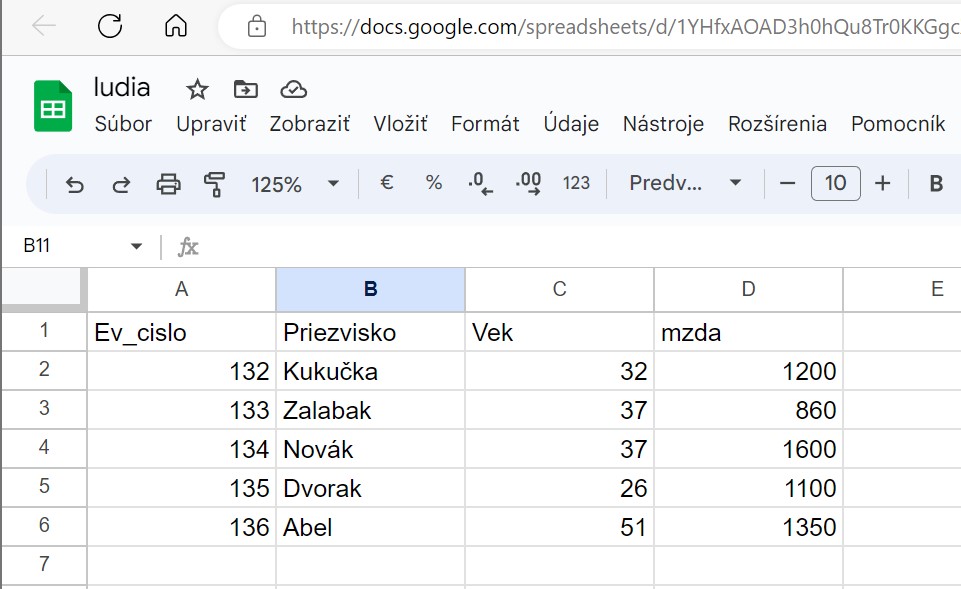Open the font family dropdown
This screenshot has width=961, height=589.
pos(685,183)
